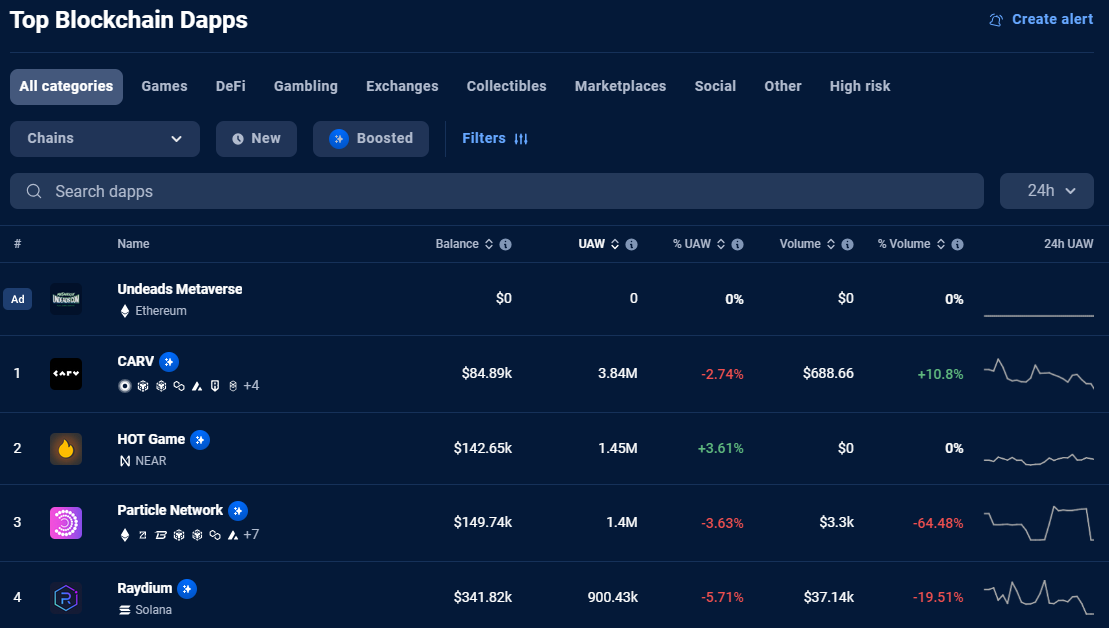Screen dimensions: 1109x628
Task: Switch to the DeFi category tab
Action: [x=231, y=86]
